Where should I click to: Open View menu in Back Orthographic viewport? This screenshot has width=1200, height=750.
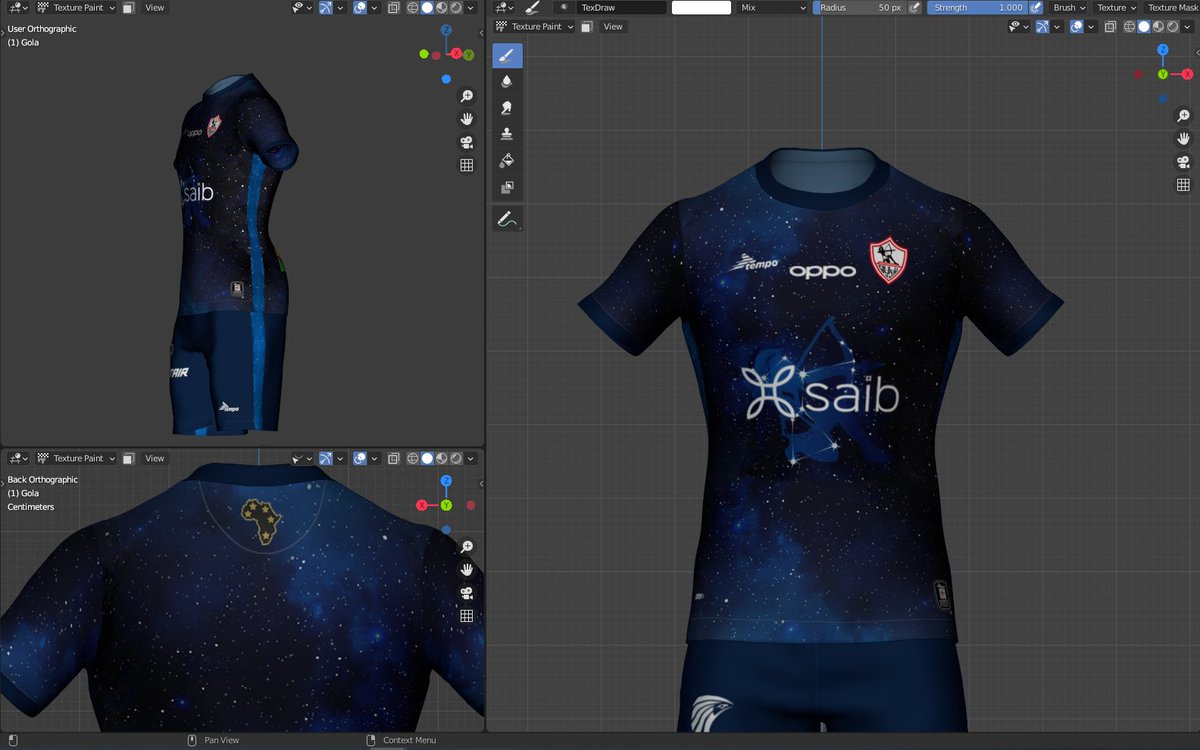(155, 458)
